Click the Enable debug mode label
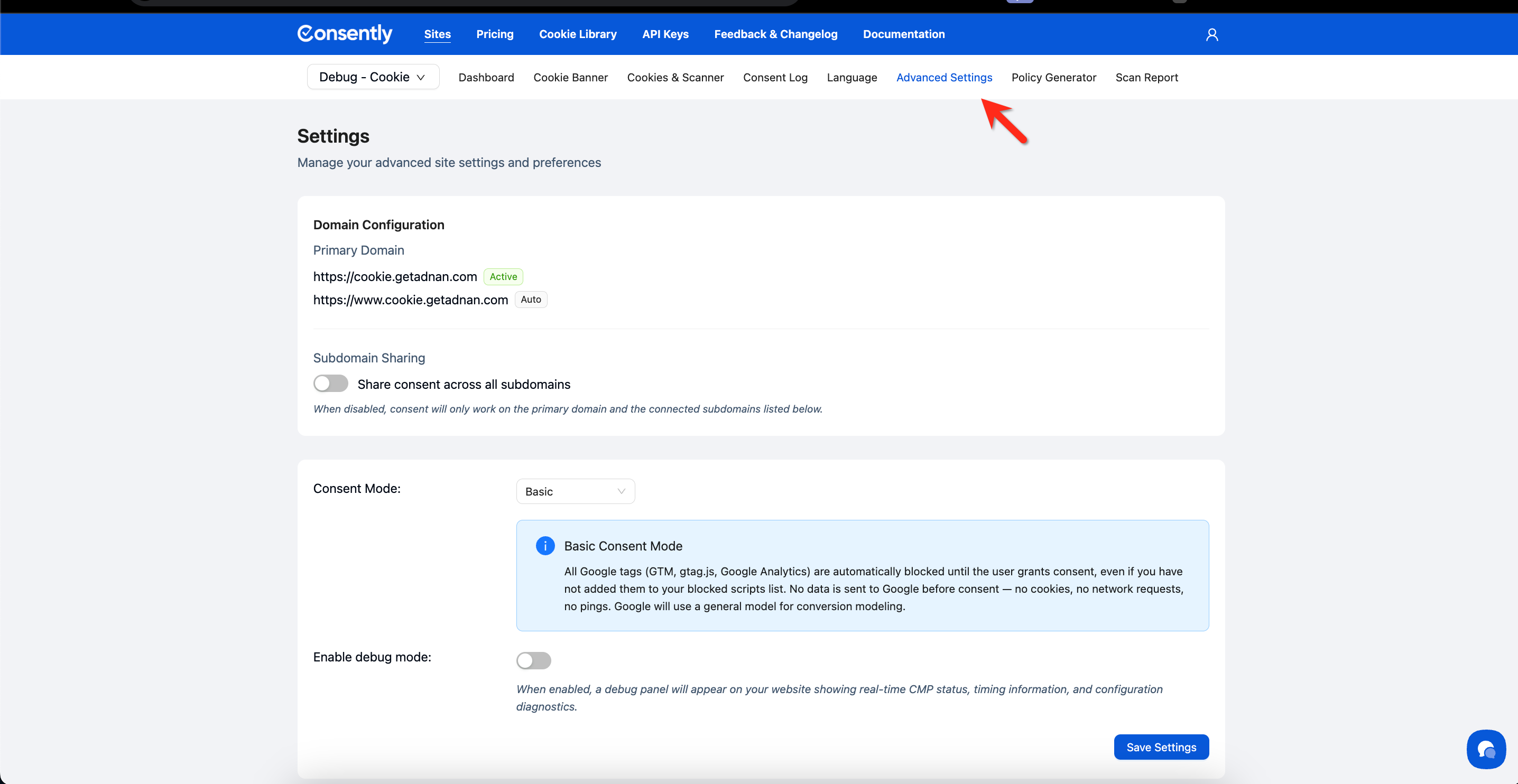The image size is (1518, 784). coord(372,657)
